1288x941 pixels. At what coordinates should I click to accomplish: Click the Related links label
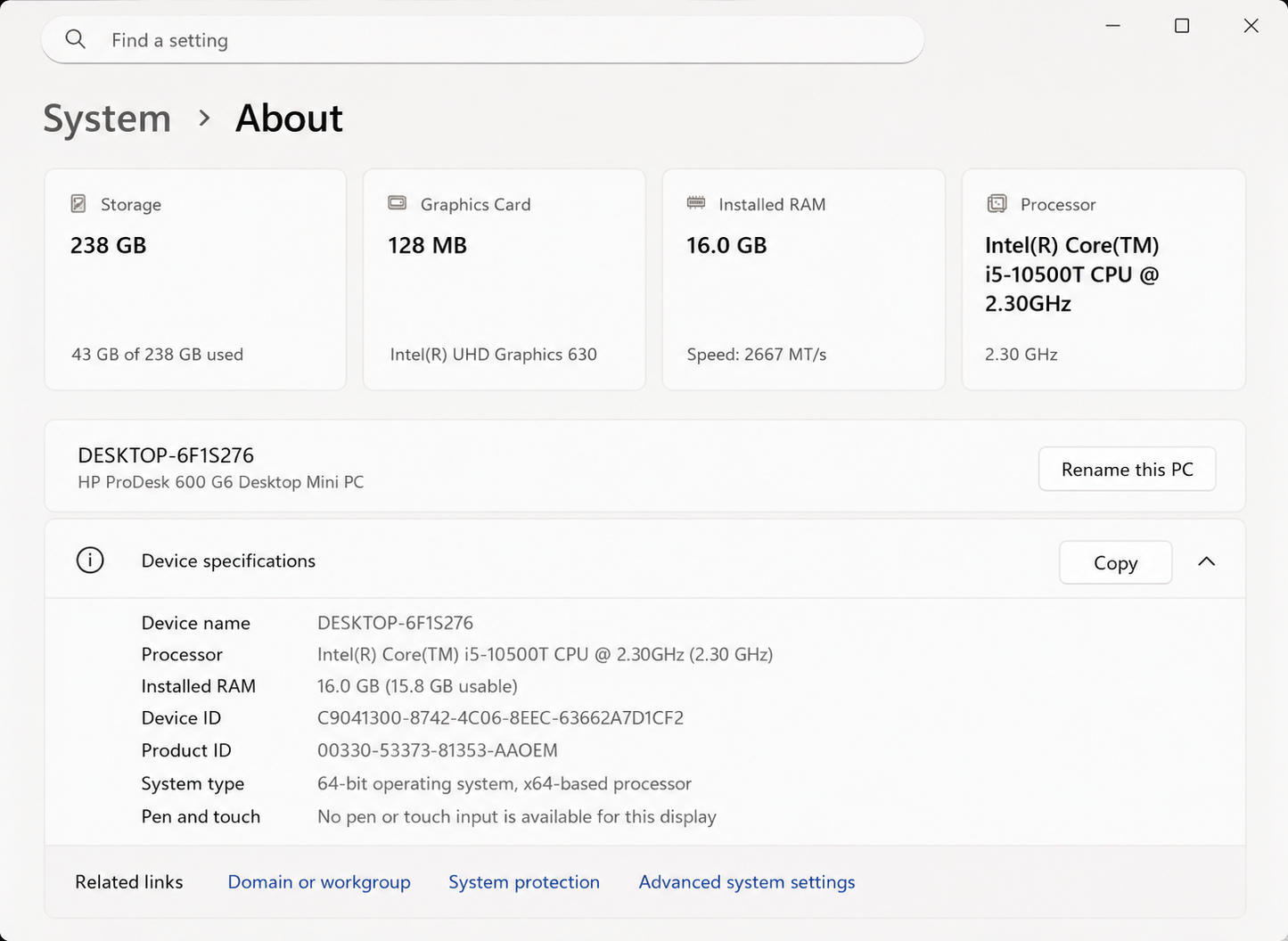129,882
